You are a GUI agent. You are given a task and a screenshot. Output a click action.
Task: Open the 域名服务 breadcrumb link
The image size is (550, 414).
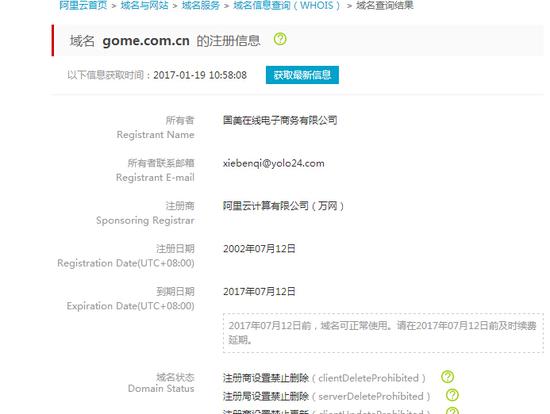coord(201,5)
